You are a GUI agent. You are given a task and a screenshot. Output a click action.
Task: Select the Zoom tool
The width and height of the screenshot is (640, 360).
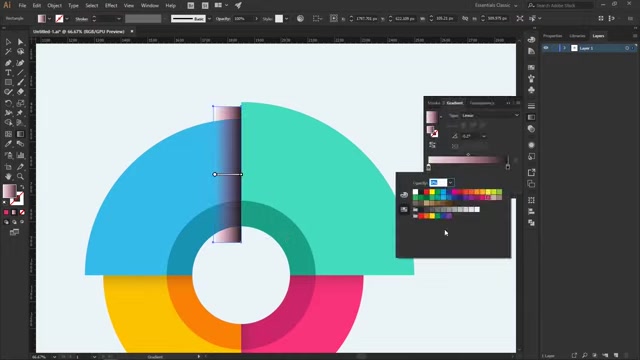pyautogui.click(x=20, y=177)
